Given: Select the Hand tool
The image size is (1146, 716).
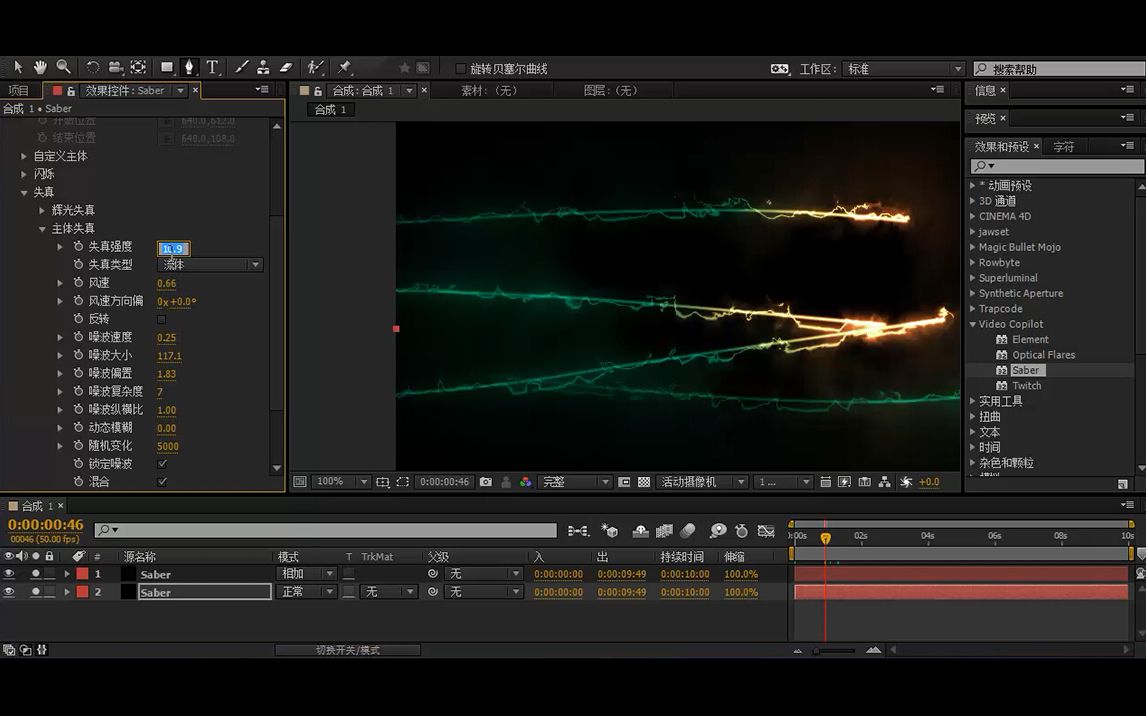Looking at the screenshot, I should (40, 67).
